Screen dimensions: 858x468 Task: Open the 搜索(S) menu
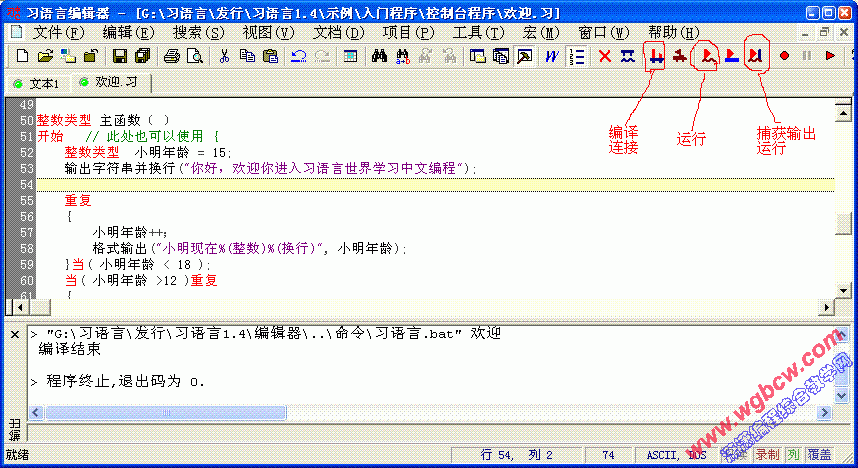pyautogui.click(x=199, y=33)
